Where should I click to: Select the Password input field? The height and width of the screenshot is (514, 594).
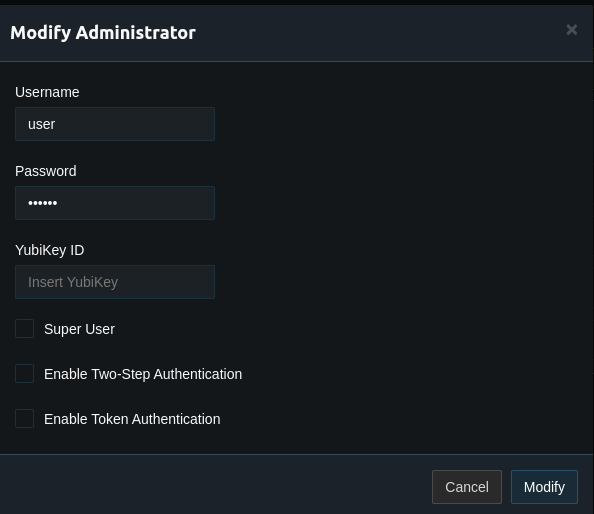(115, 203)
